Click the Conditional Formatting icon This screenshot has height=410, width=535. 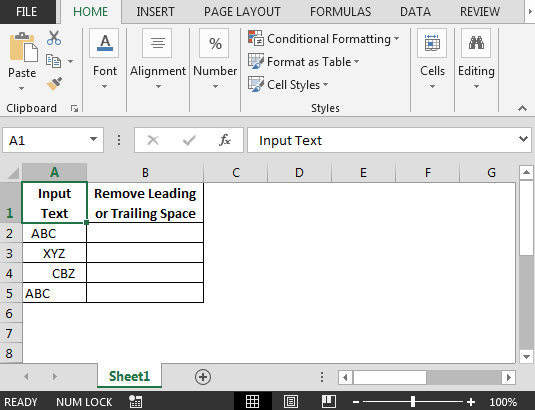pyautogui.click(x=256, y=38)
